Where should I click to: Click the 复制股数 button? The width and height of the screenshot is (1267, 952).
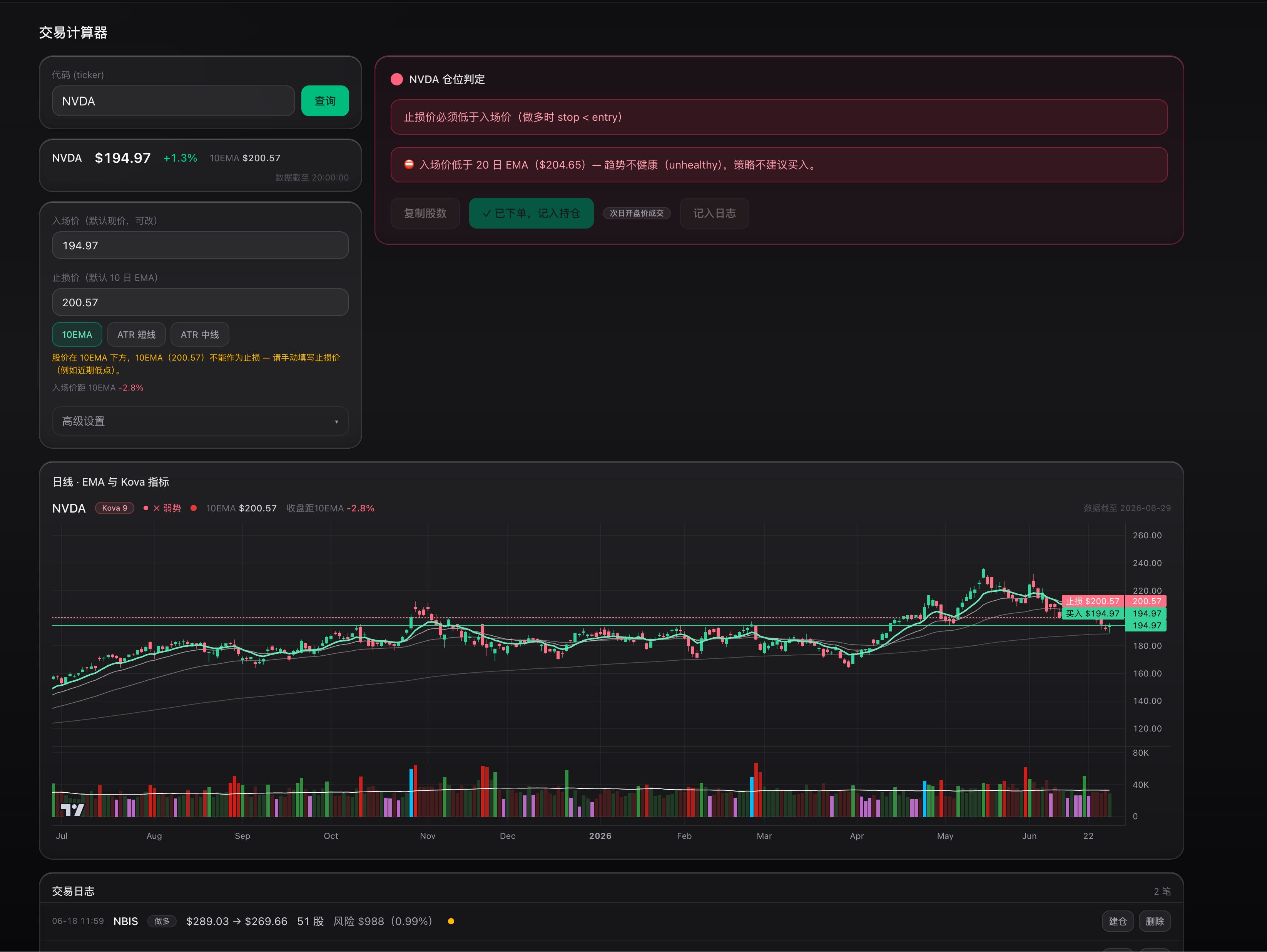coord(425,213)
